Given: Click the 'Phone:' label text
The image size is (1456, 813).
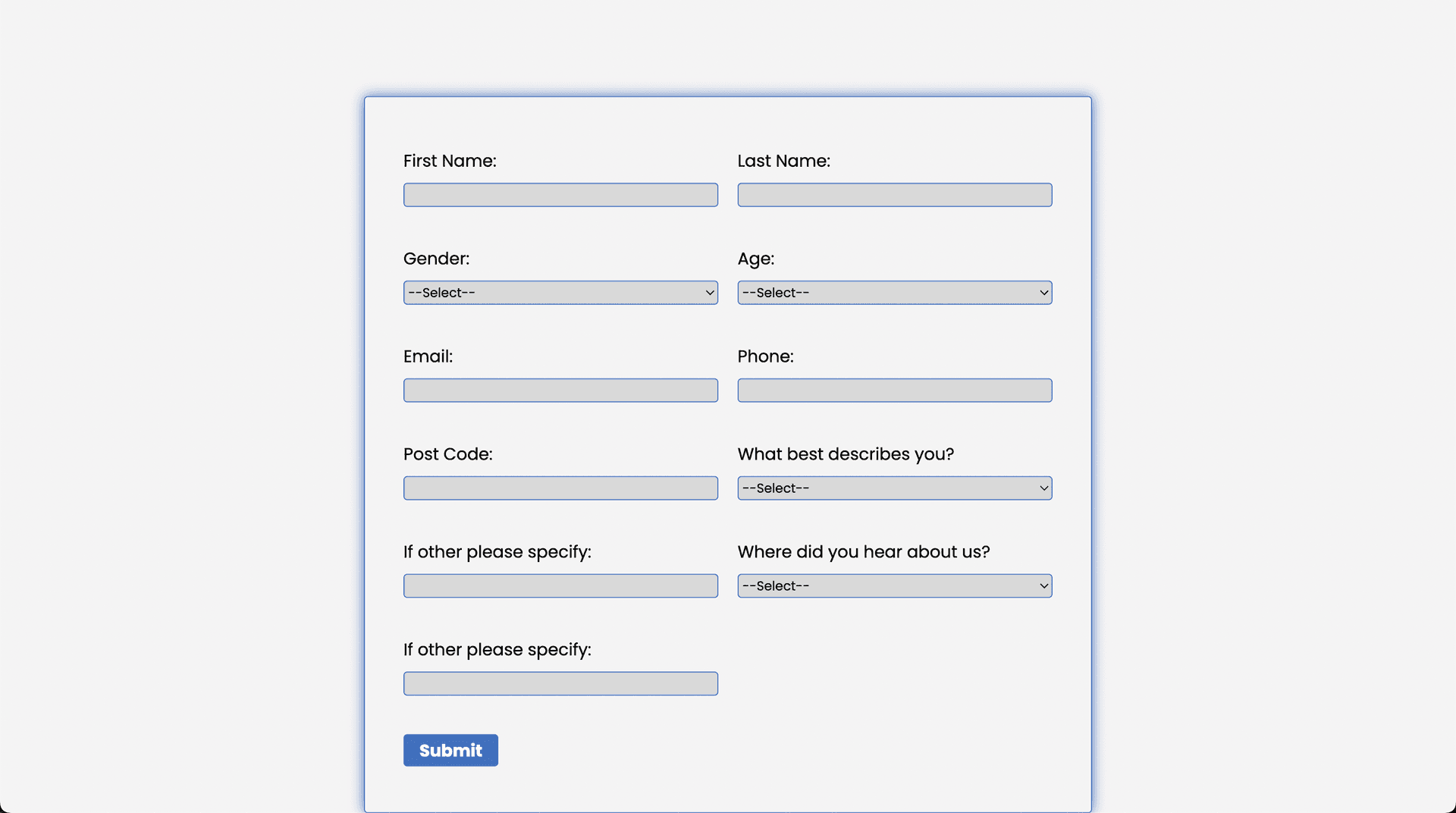Looking at the screenshot, I should (x=765, y=356).
